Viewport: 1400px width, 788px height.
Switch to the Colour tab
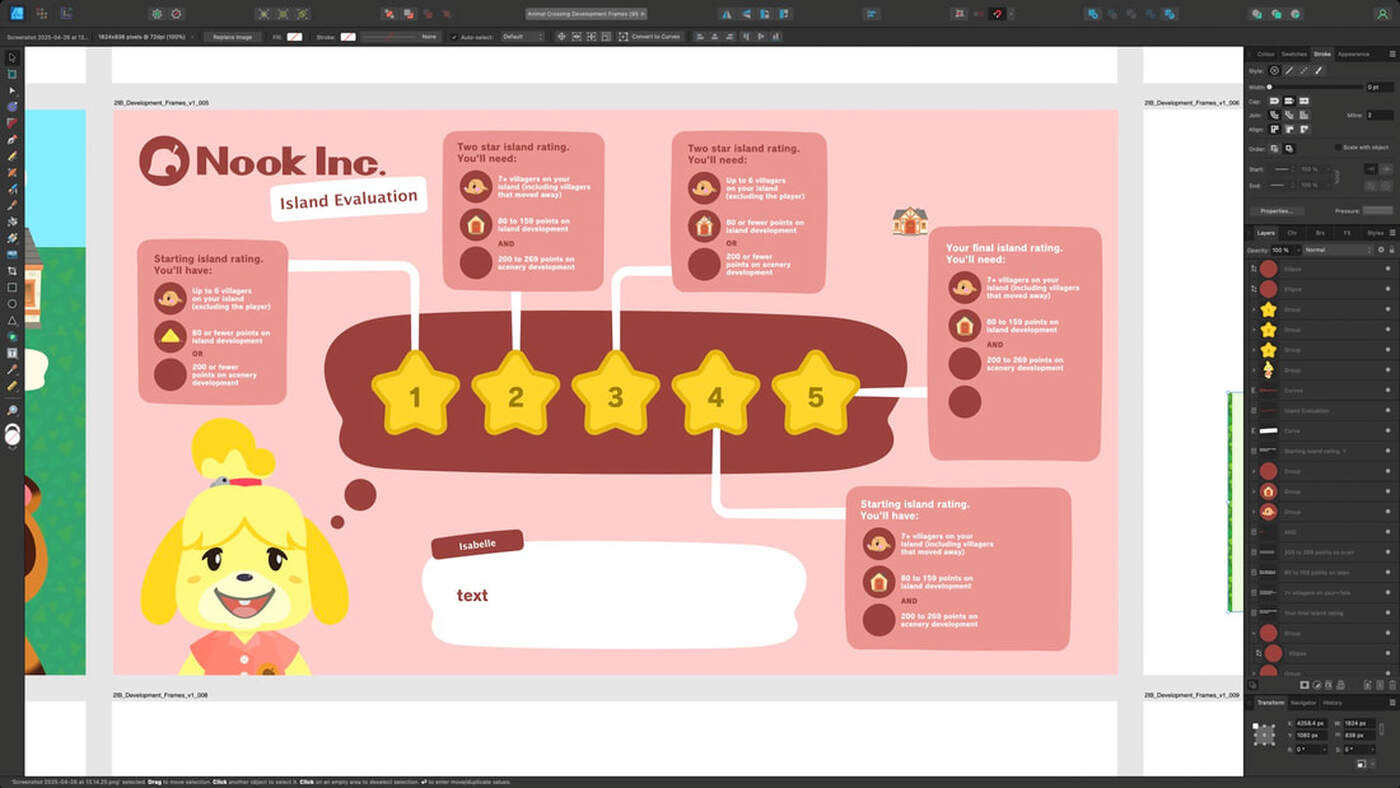[x=1265, y=54]
